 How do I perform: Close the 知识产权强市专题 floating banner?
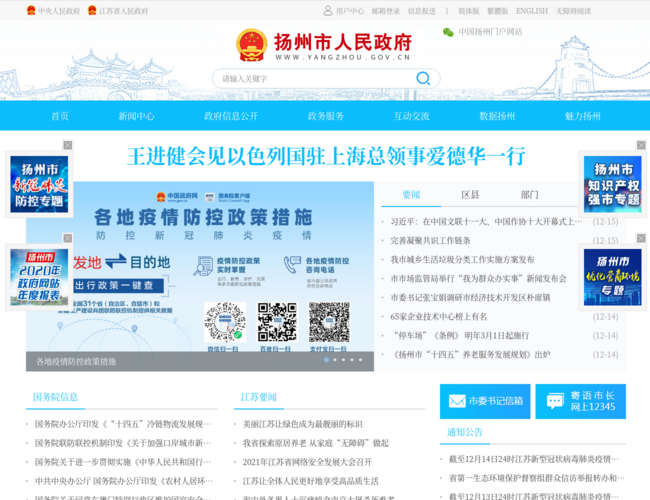point(641,145)
